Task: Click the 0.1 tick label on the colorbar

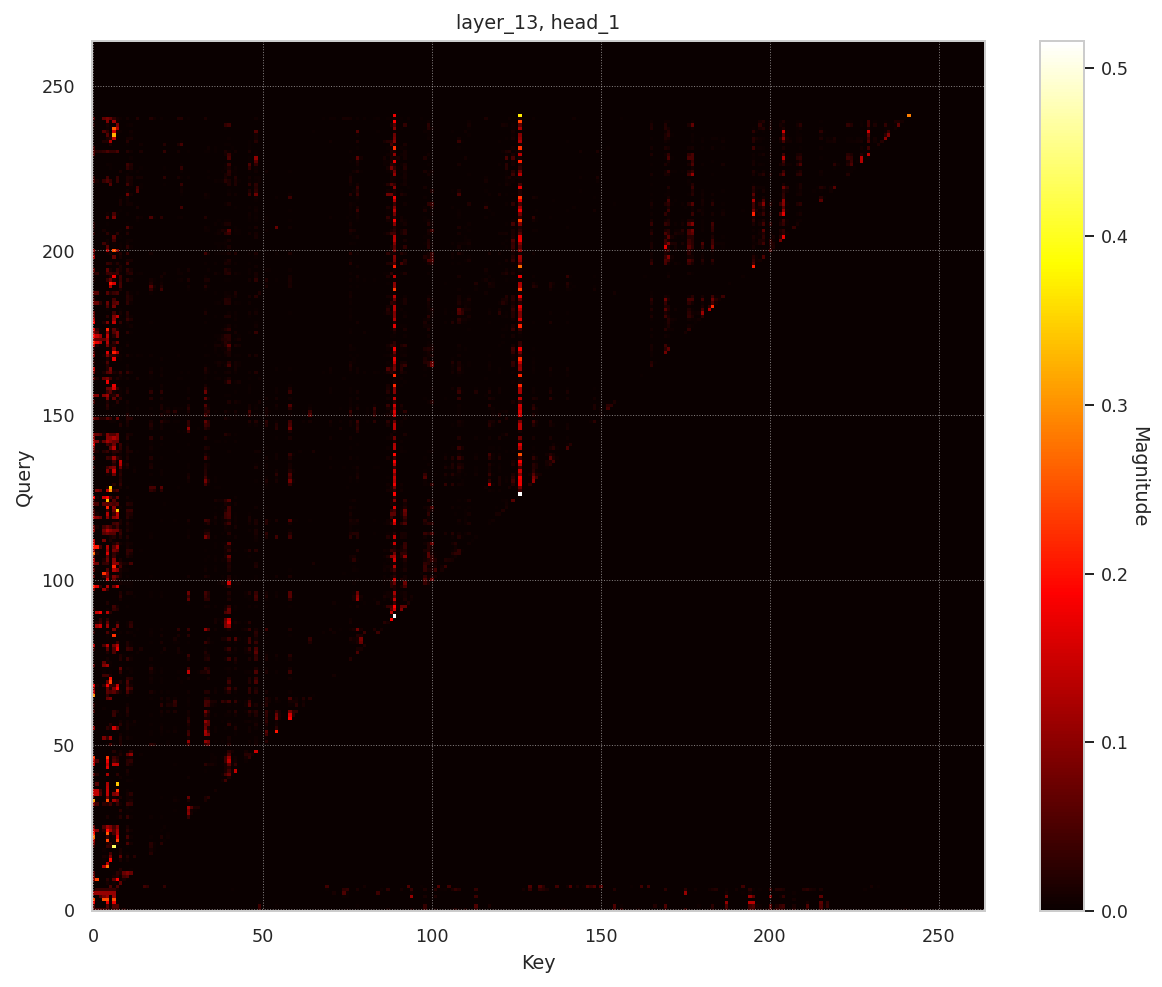Action: pyautogui.click(x=1111, y=742)
